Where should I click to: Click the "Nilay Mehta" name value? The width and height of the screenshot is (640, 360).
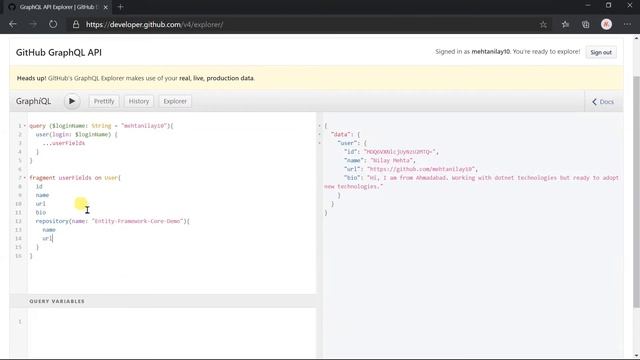click(x=391, y=160)
